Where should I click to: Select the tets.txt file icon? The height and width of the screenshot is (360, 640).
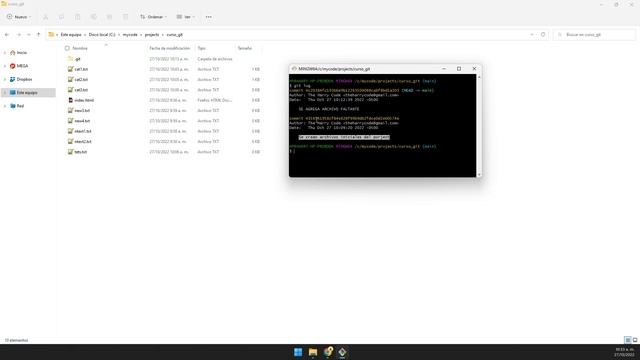[x=70, y=151]
